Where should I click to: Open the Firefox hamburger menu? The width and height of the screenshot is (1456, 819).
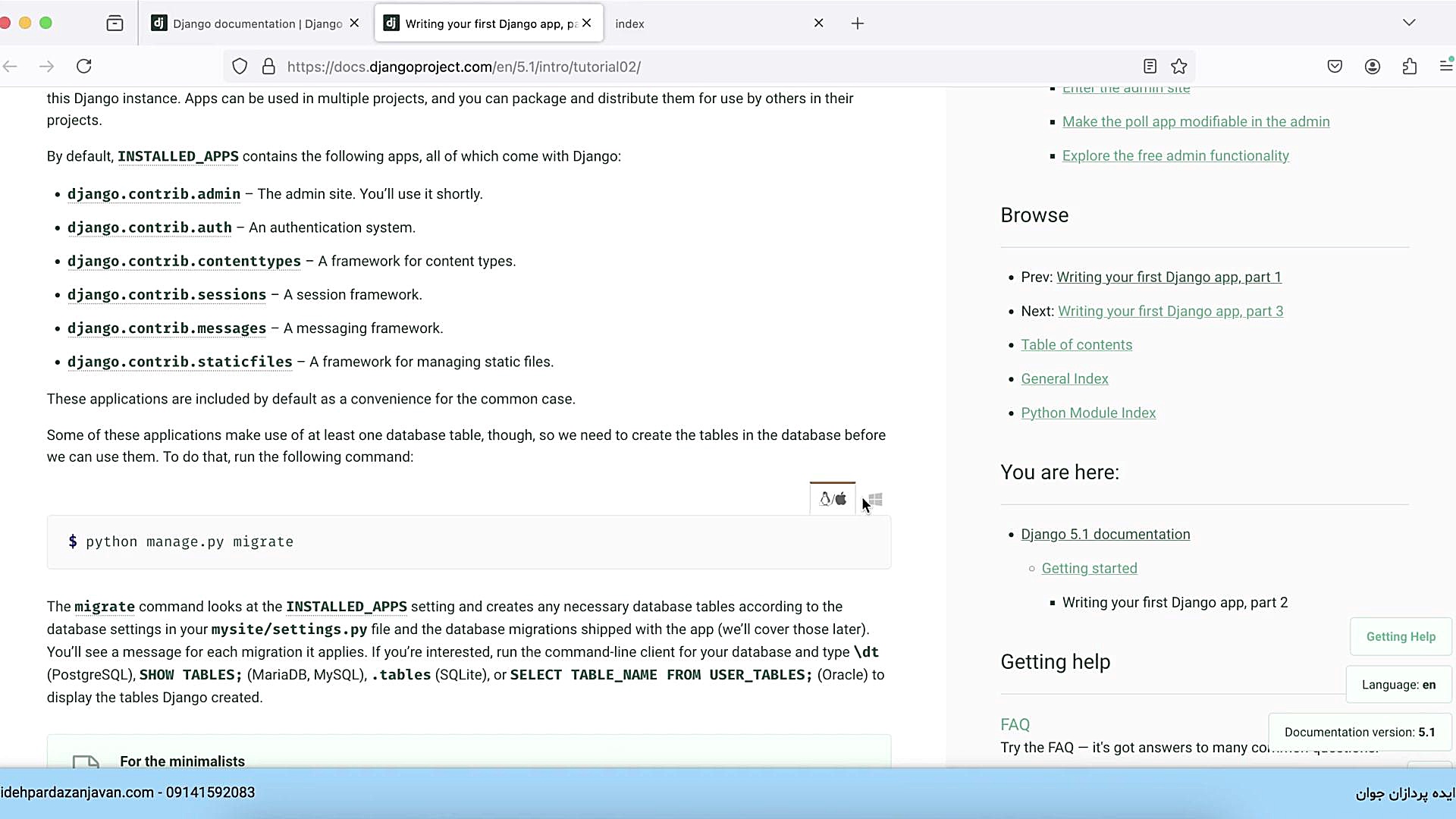(x=1445, y=67)
